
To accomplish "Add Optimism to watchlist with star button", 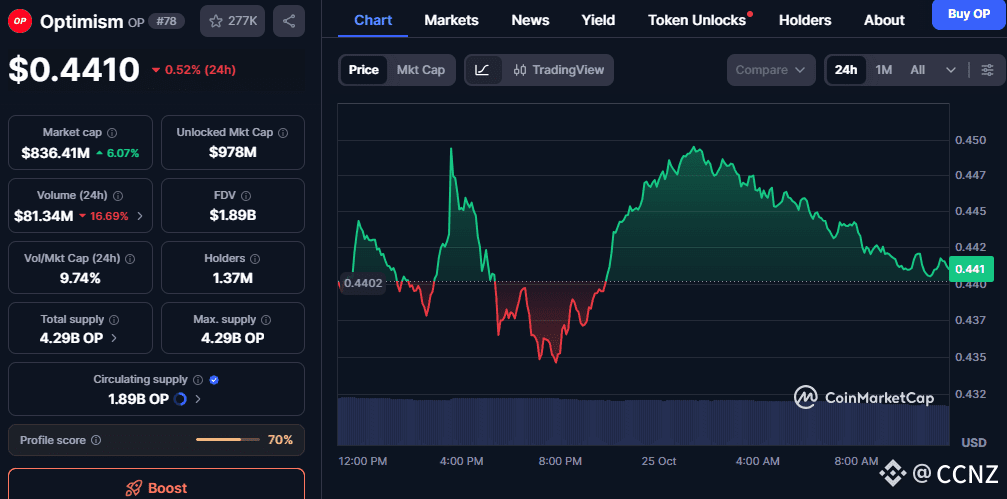I will pyautogui.click(x=232, y=20).
